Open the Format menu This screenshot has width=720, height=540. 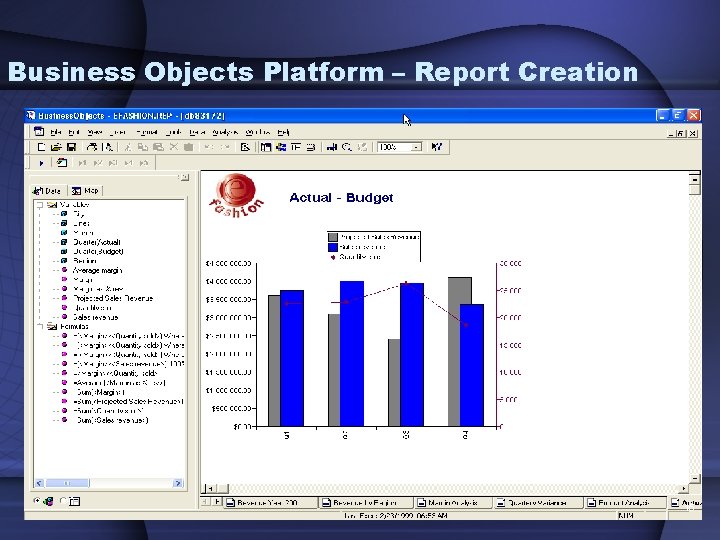[147, 132]
